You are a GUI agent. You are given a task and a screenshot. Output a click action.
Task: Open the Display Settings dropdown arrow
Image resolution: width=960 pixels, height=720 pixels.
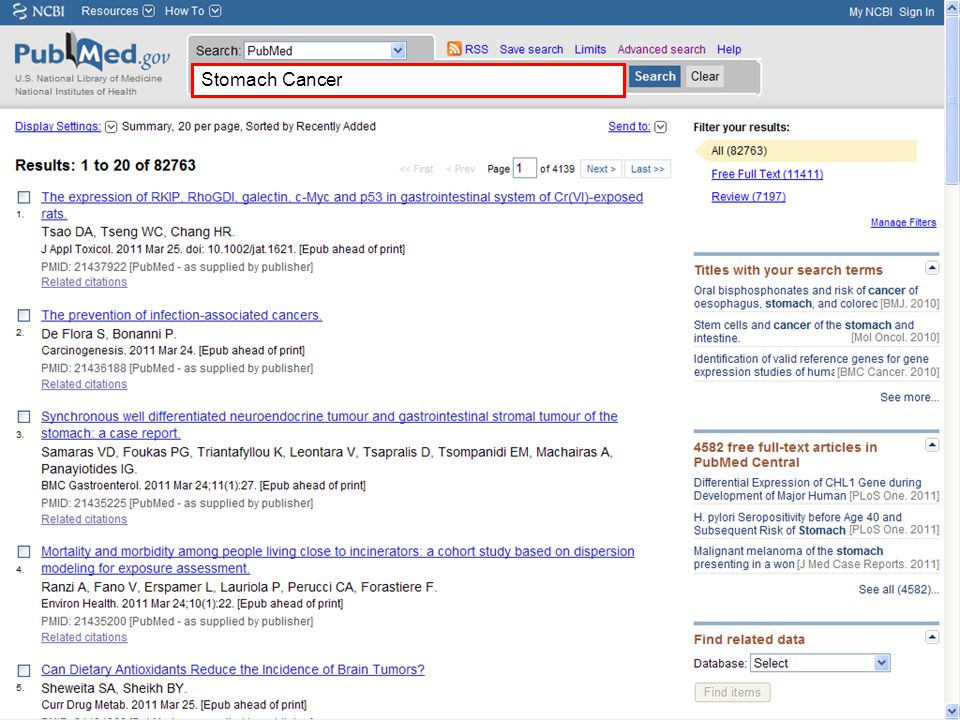point(111,127)
